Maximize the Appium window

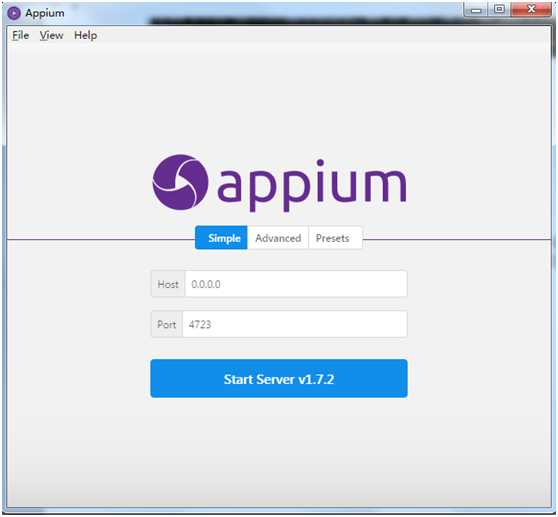click(x=499, y=9)
